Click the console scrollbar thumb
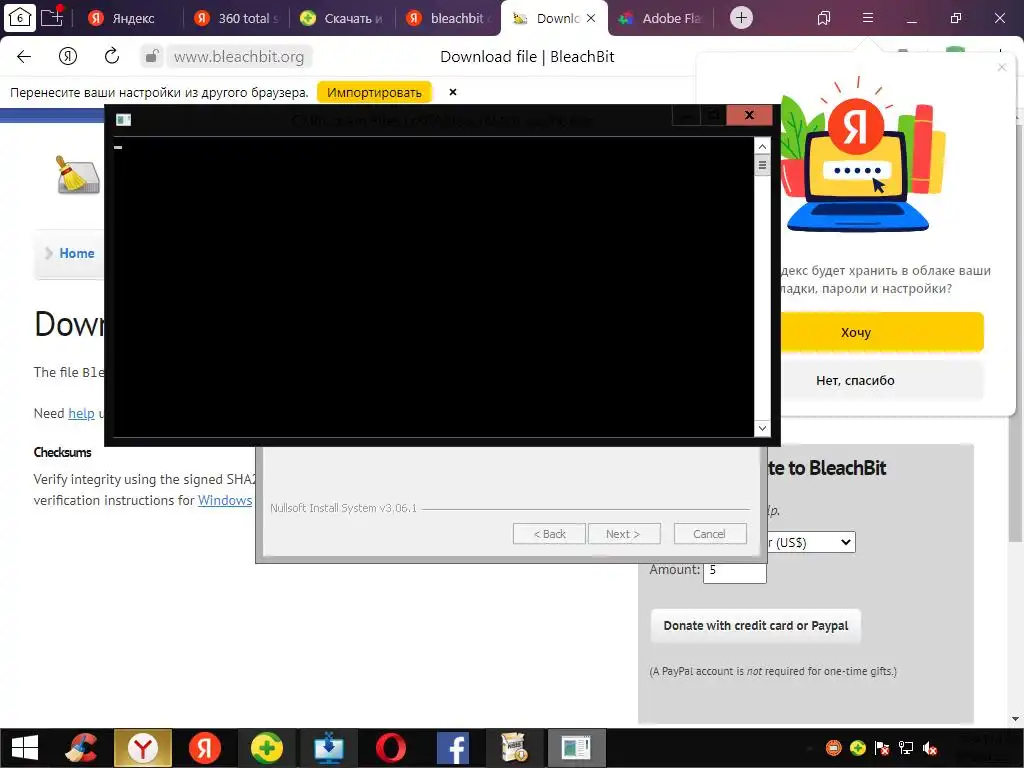This screenshot has height=768, width=1024. tap(762, 165)
